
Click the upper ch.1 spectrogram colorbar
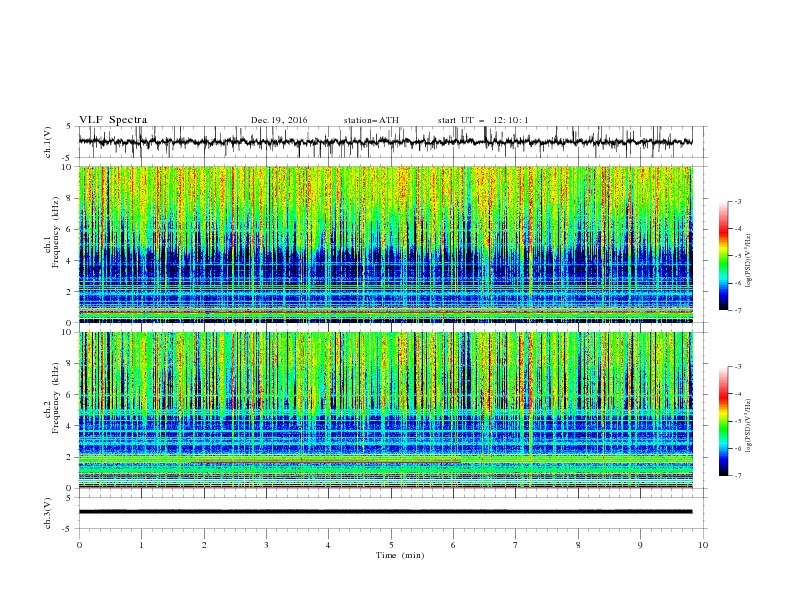point(724,256)
